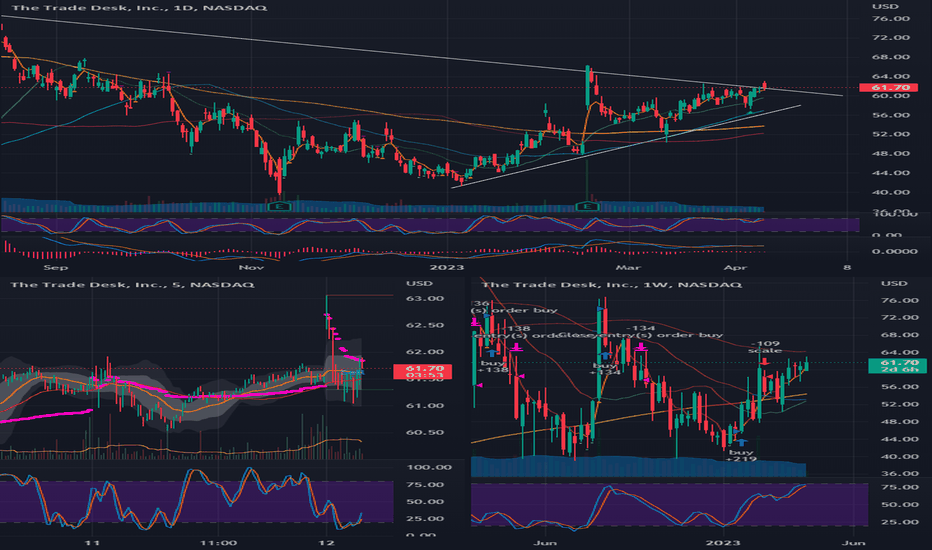This screenshot has width=932, height=550.
Task: Click the USD currency label of the 5-minute chart
Action: (x=419, y=283)
